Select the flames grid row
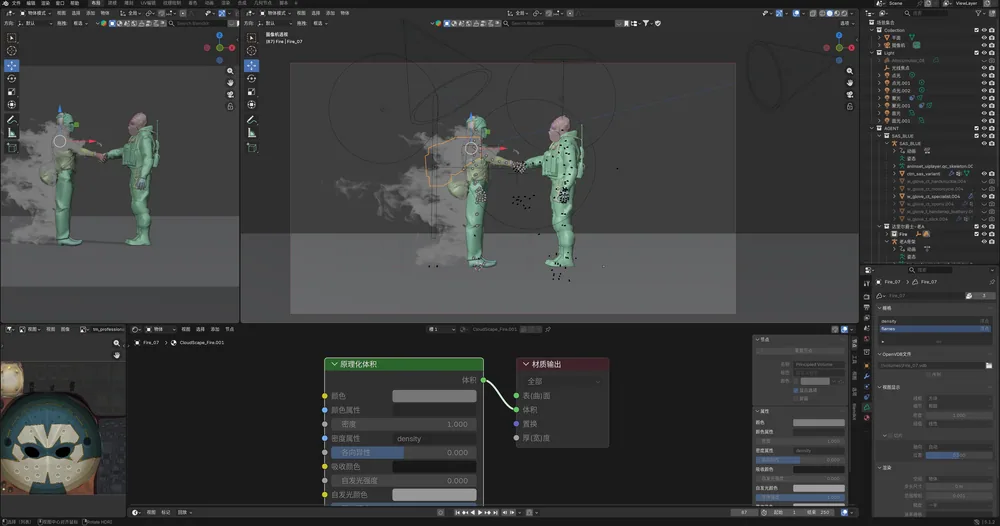 point(934,329)
